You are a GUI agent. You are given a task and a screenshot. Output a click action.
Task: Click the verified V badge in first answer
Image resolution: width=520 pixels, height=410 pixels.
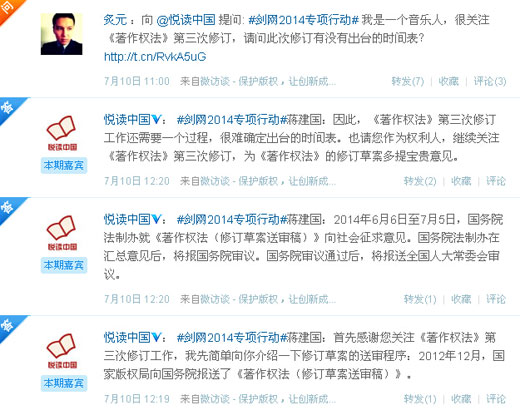156,119
